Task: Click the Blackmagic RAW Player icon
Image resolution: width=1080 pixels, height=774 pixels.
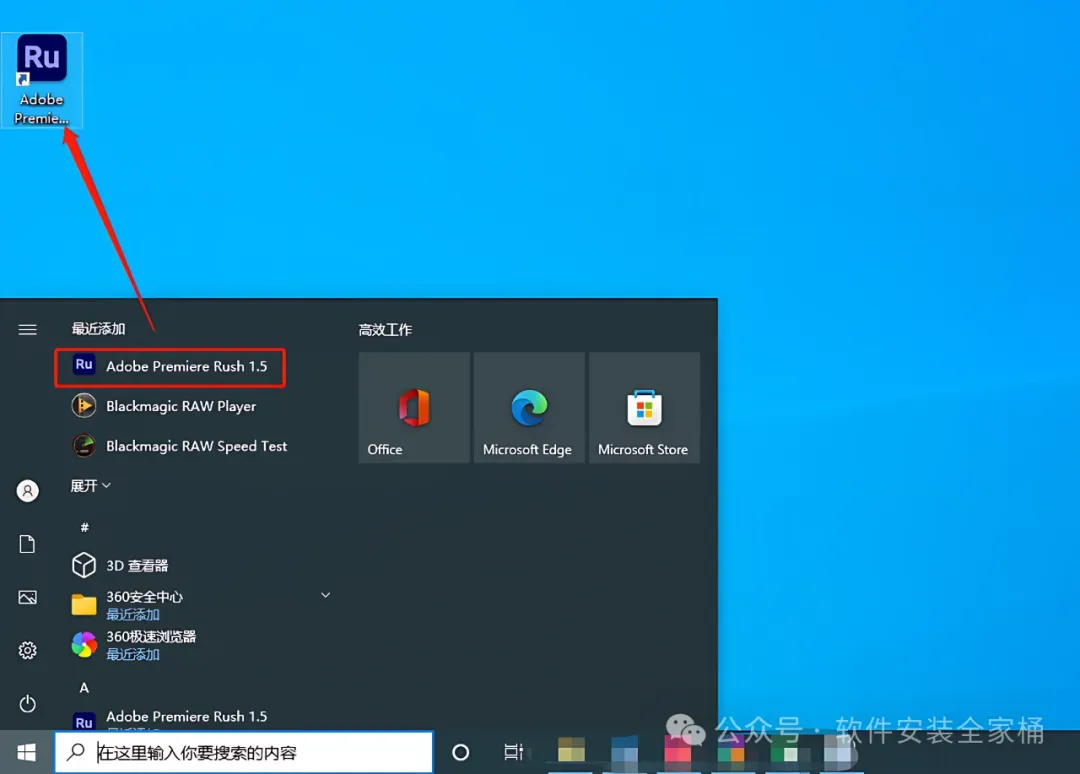Action: tap(84, 406)
